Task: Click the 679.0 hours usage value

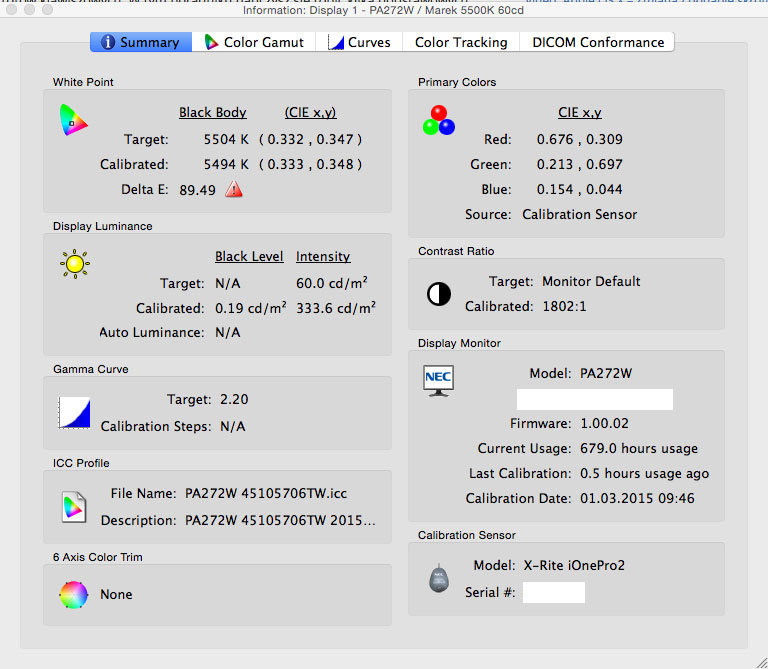Action: (x=639, y=448)
